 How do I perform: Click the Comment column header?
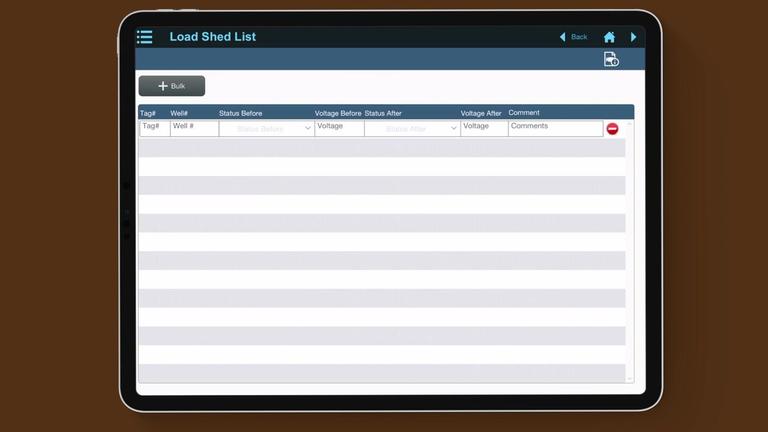524,113
